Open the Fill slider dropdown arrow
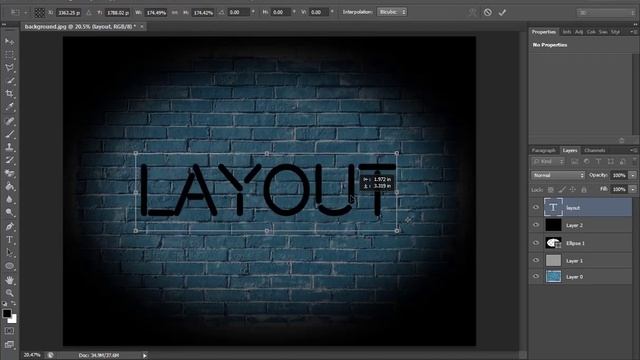 coord(633,189)
